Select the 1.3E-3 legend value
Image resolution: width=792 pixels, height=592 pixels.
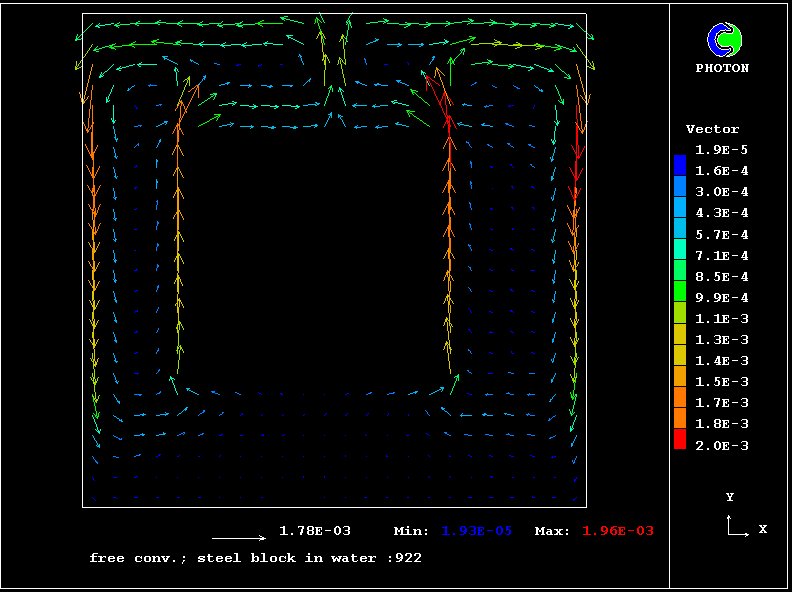click(722, 340)
